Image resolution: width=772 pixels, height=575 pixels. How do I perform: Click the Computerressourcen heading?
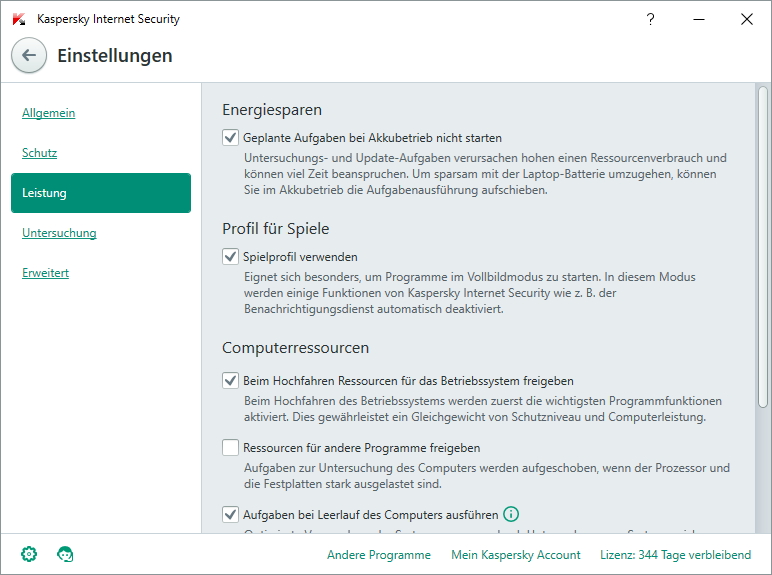295,348
